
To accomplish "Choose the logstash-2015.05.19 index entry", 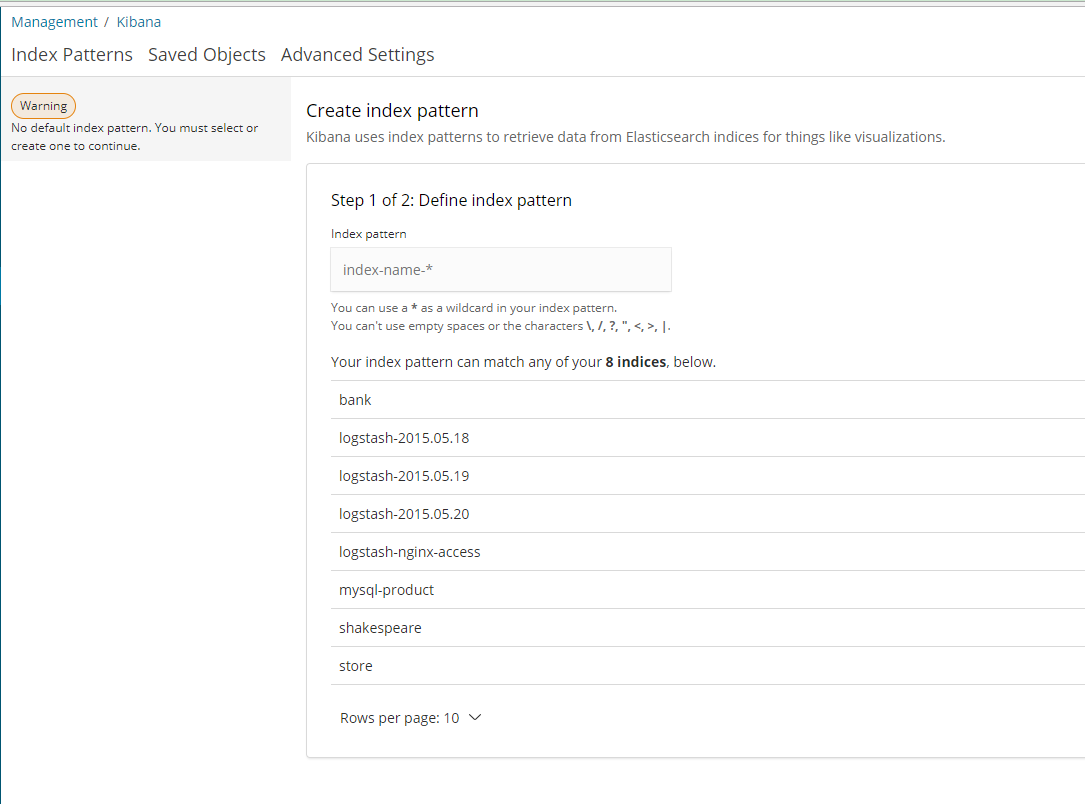I will [x=404, y=476].
